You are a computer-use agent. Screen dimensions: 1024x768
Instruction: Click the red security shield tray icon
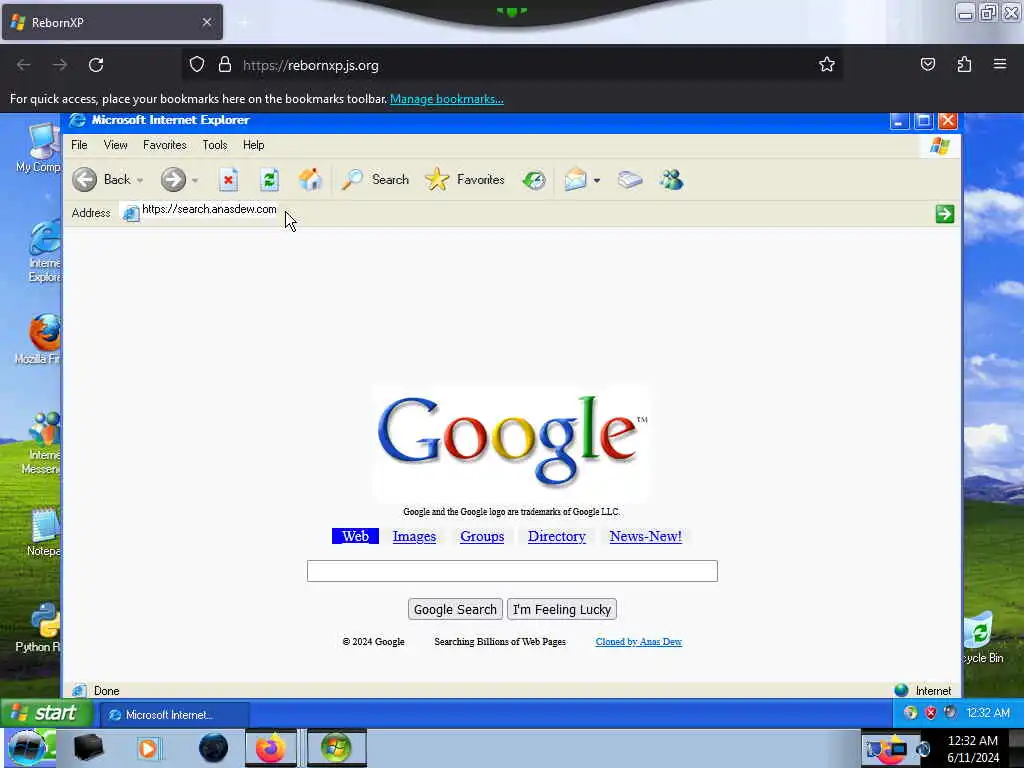tap(931, 712)
